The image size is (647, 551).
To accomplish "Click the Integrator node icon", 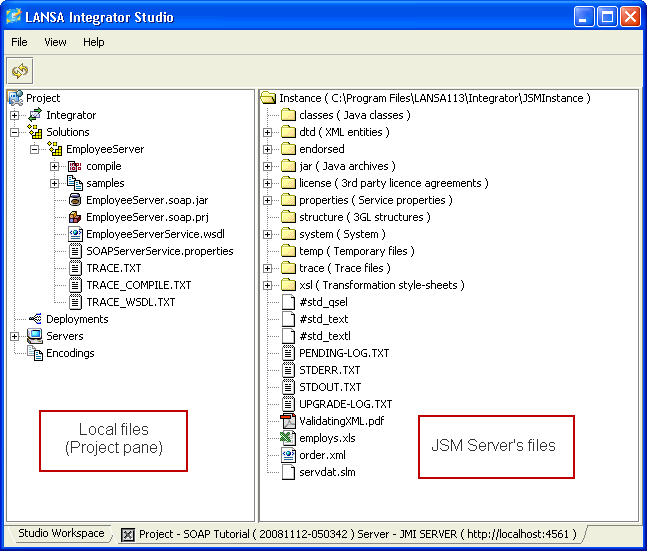I will (x=35, y=115).
